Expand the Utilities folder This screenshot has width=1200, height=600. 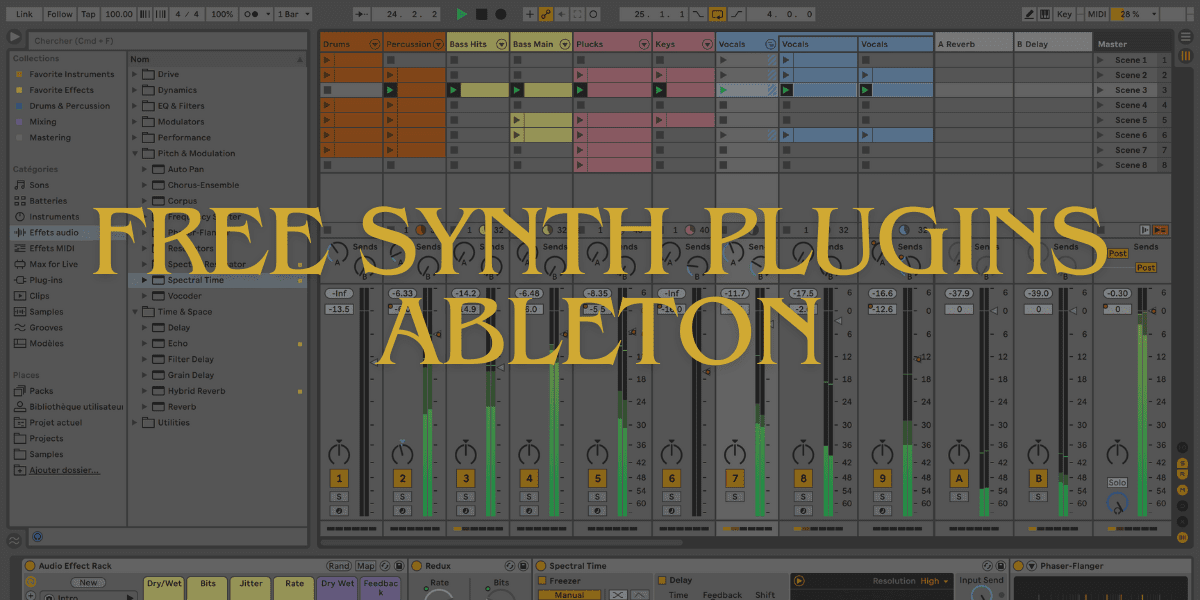135,423
